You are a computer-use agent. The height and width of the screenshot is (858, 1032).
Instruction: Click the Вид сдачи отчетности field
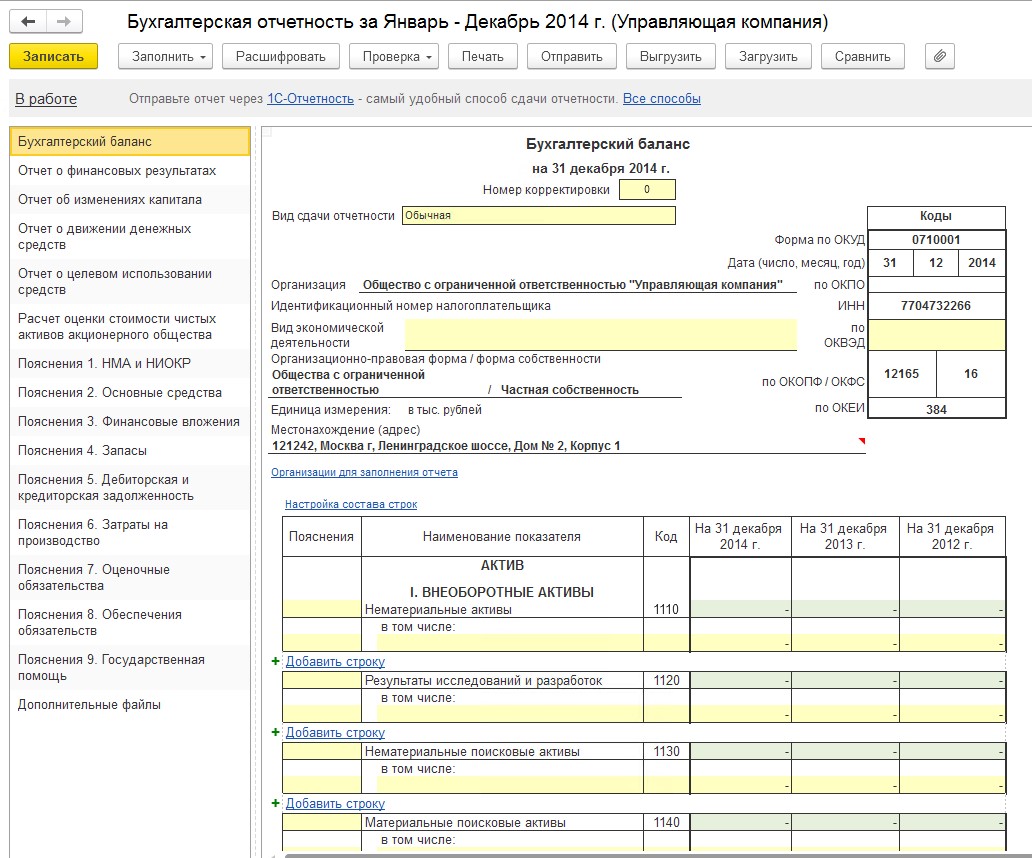tap(538, 215)
